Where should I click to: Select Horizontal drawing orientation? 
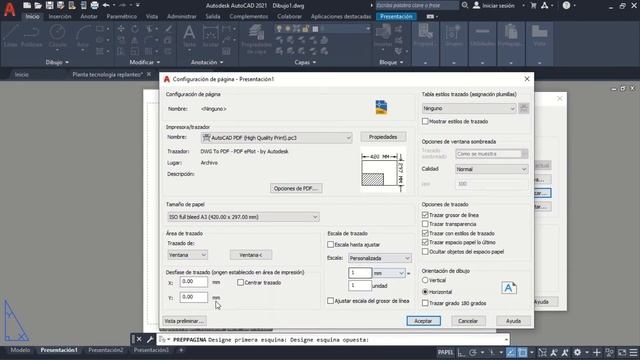[425, 292]
